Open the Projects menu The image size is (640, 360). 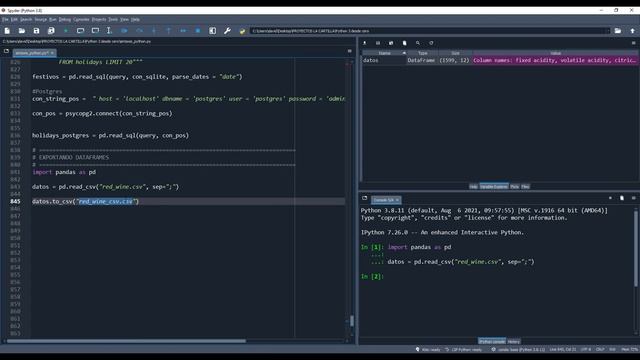click(99, 19)
